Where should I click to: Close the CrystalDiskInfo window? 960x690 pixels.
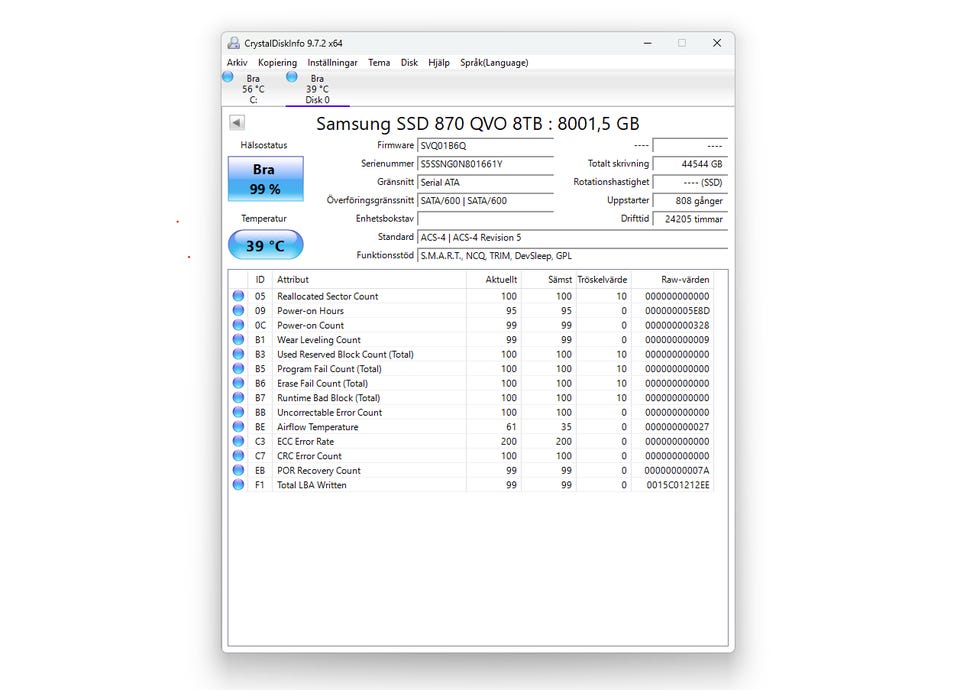pyautogui.click(x=717, y=43)
